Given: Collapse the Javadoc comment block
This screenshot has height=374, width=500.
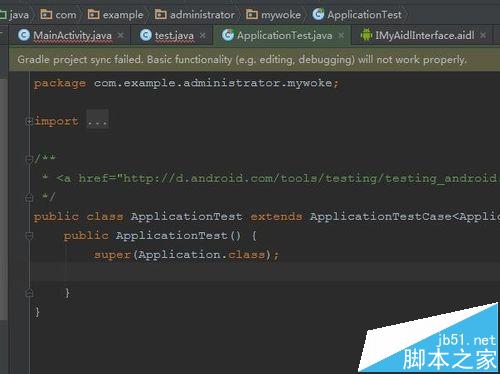Looking at the screenshot, I should (x=29, y=159).
